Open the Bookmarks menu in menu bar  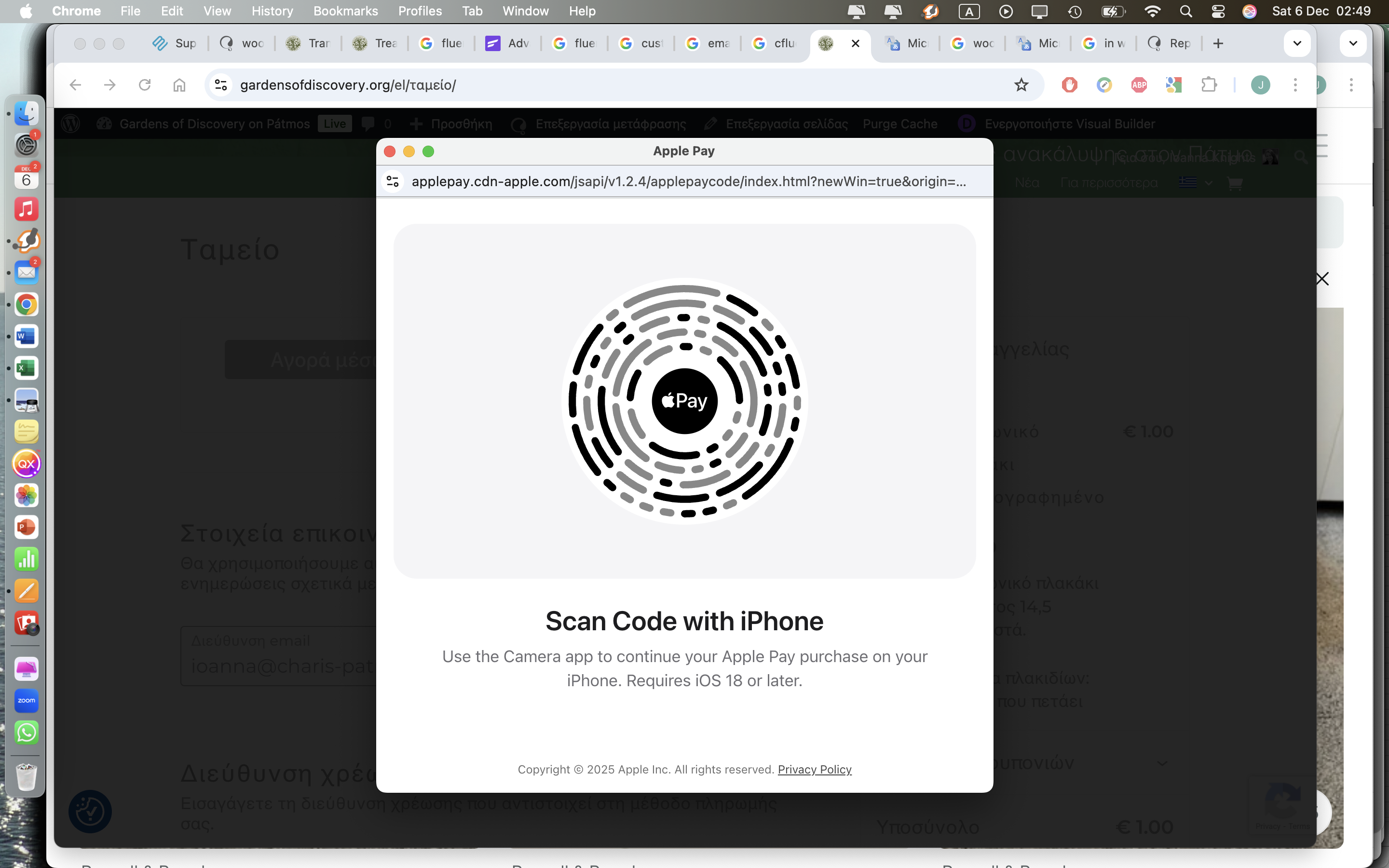[x=345, y=11]
